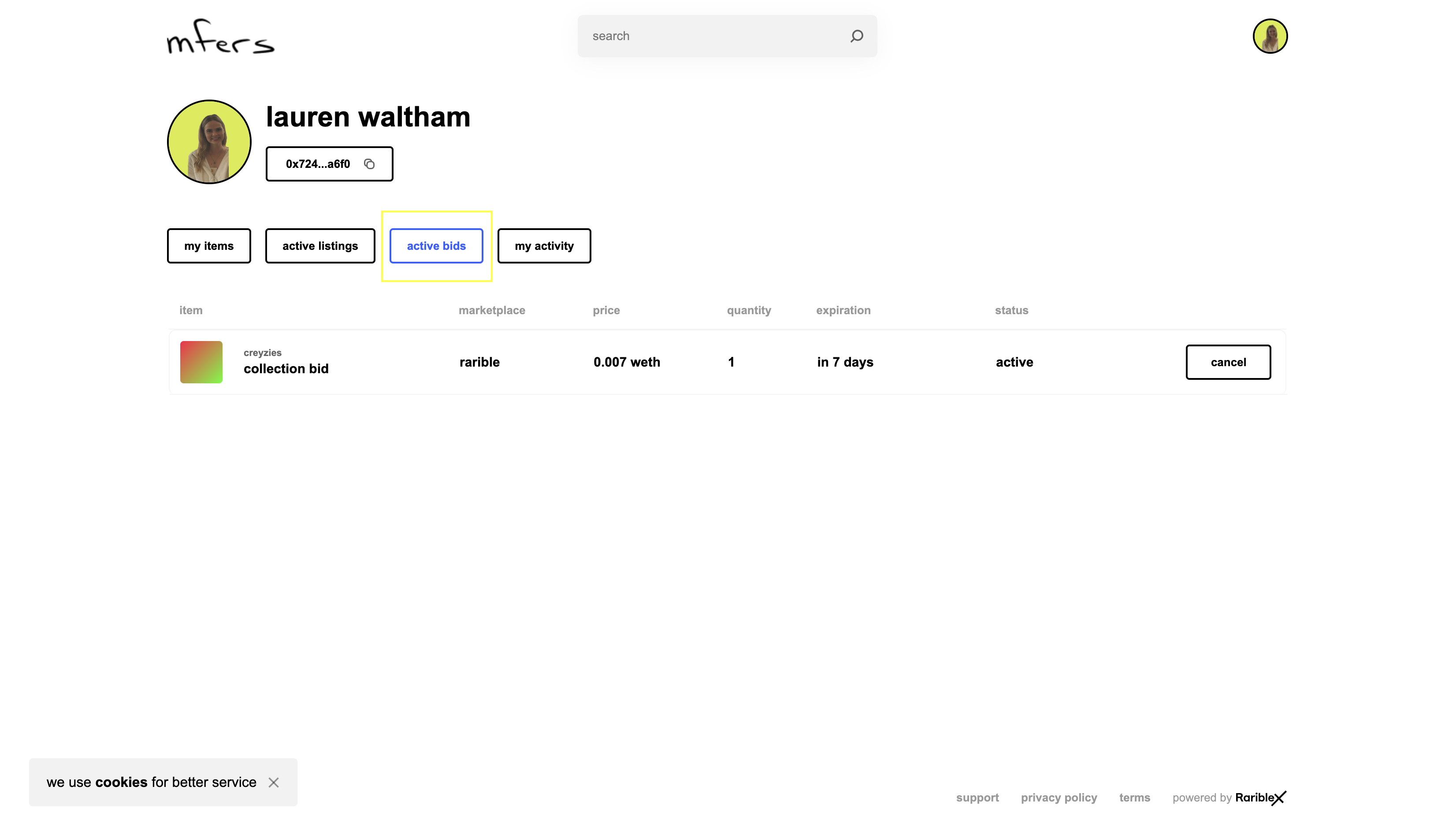
Task: Click the 0x724...a6f0 wallet address button
Action: [x=329, y=164]
